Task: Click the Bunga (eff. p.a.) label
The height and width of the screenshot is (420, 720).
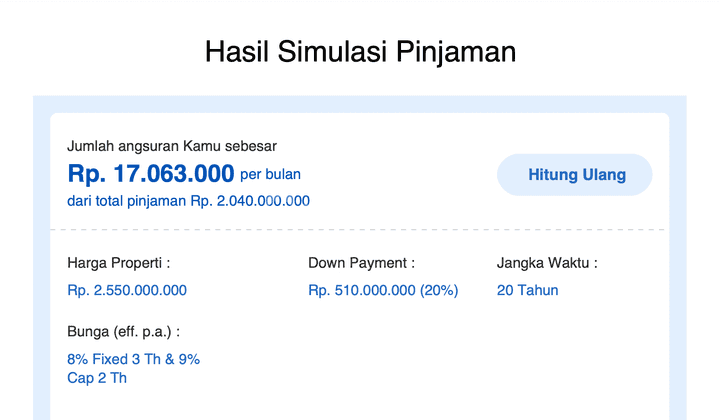Action: 124,332
